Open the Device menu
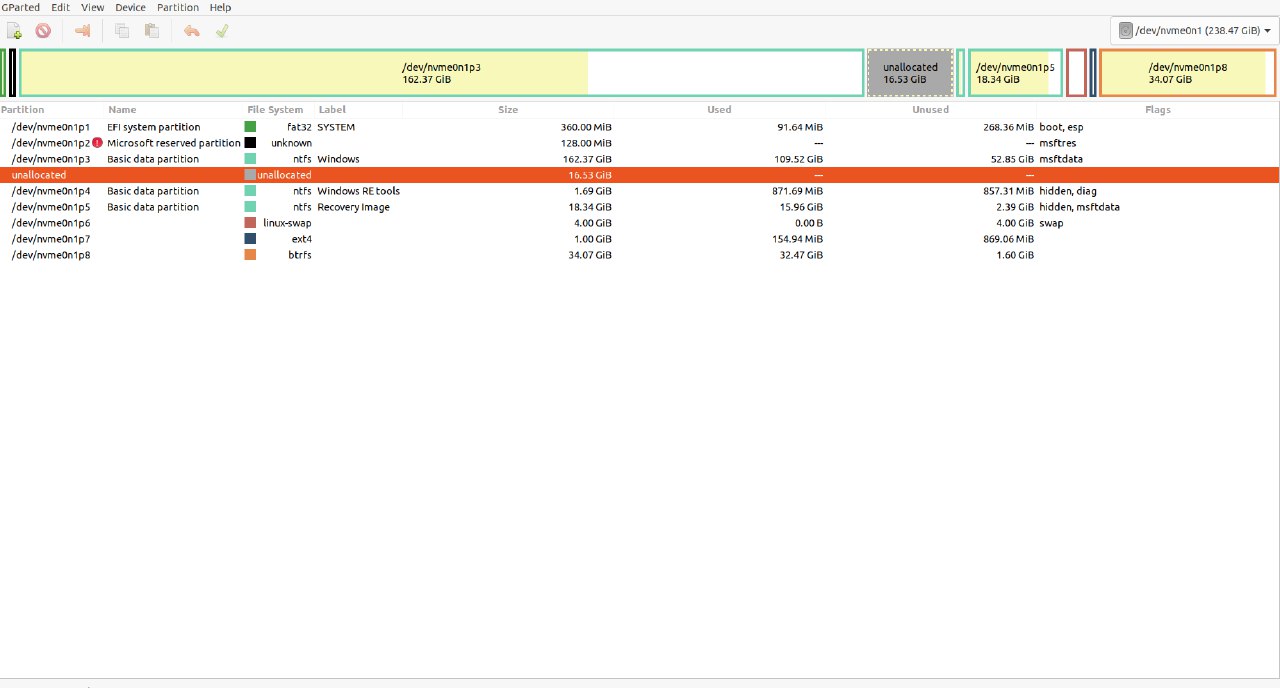The image size is (1280, 688). pos(130,7)
